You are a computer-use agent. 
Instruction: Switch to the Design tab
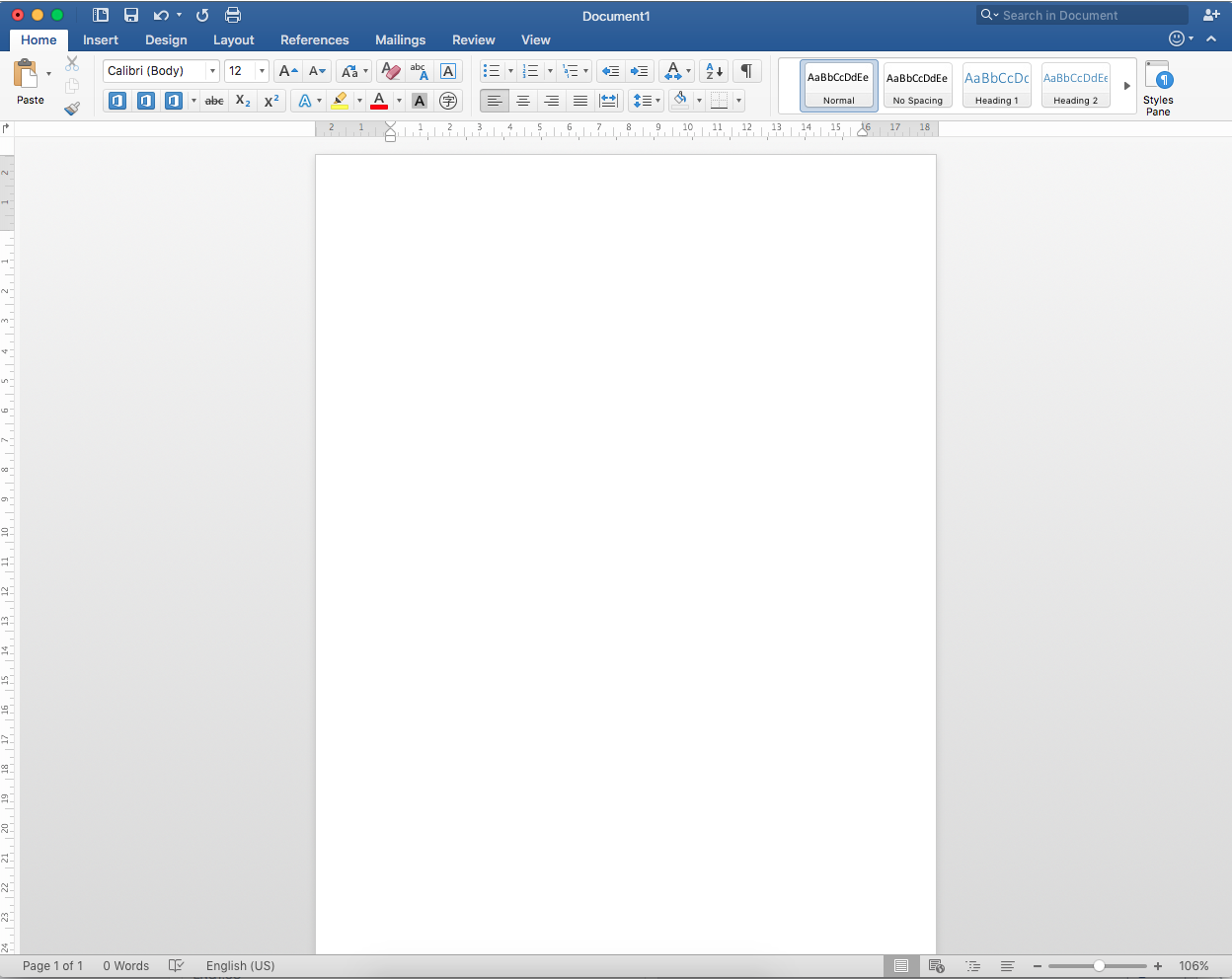coord(166,40)
